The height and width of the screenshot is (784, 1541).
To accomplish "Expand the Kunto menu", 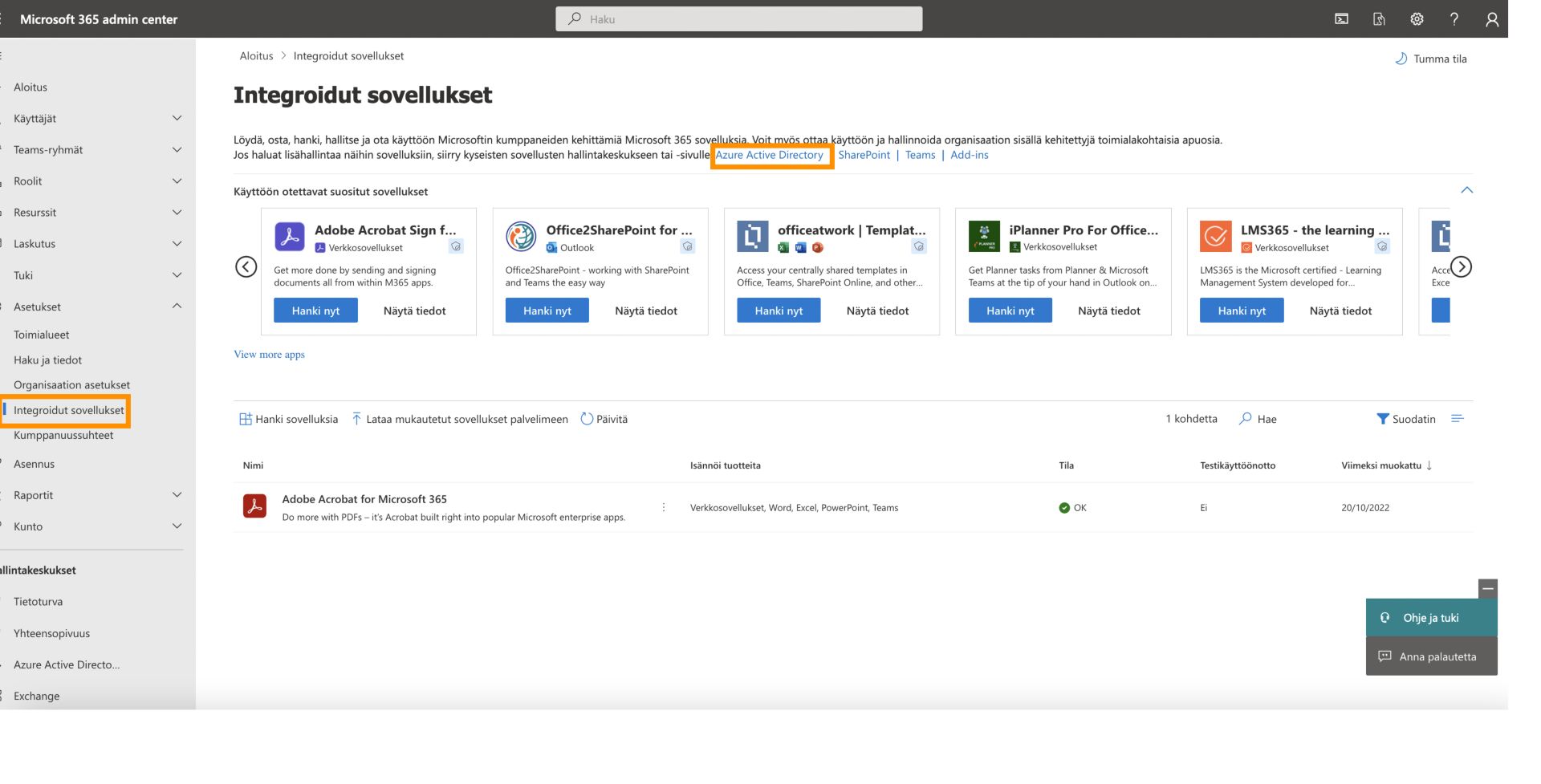I will [177, 526].
